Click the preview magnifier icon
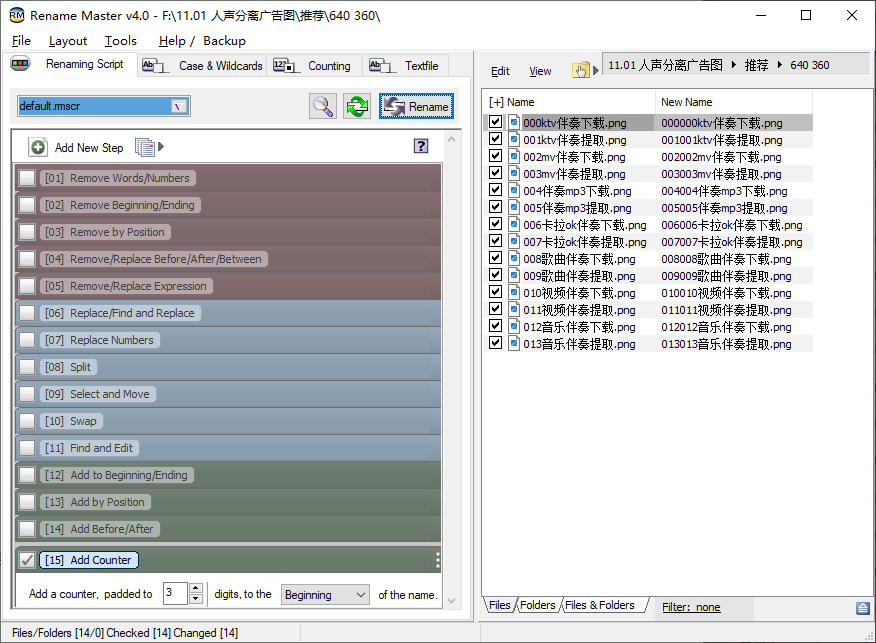This screenshot has height=643, width=876. (323, 106)
